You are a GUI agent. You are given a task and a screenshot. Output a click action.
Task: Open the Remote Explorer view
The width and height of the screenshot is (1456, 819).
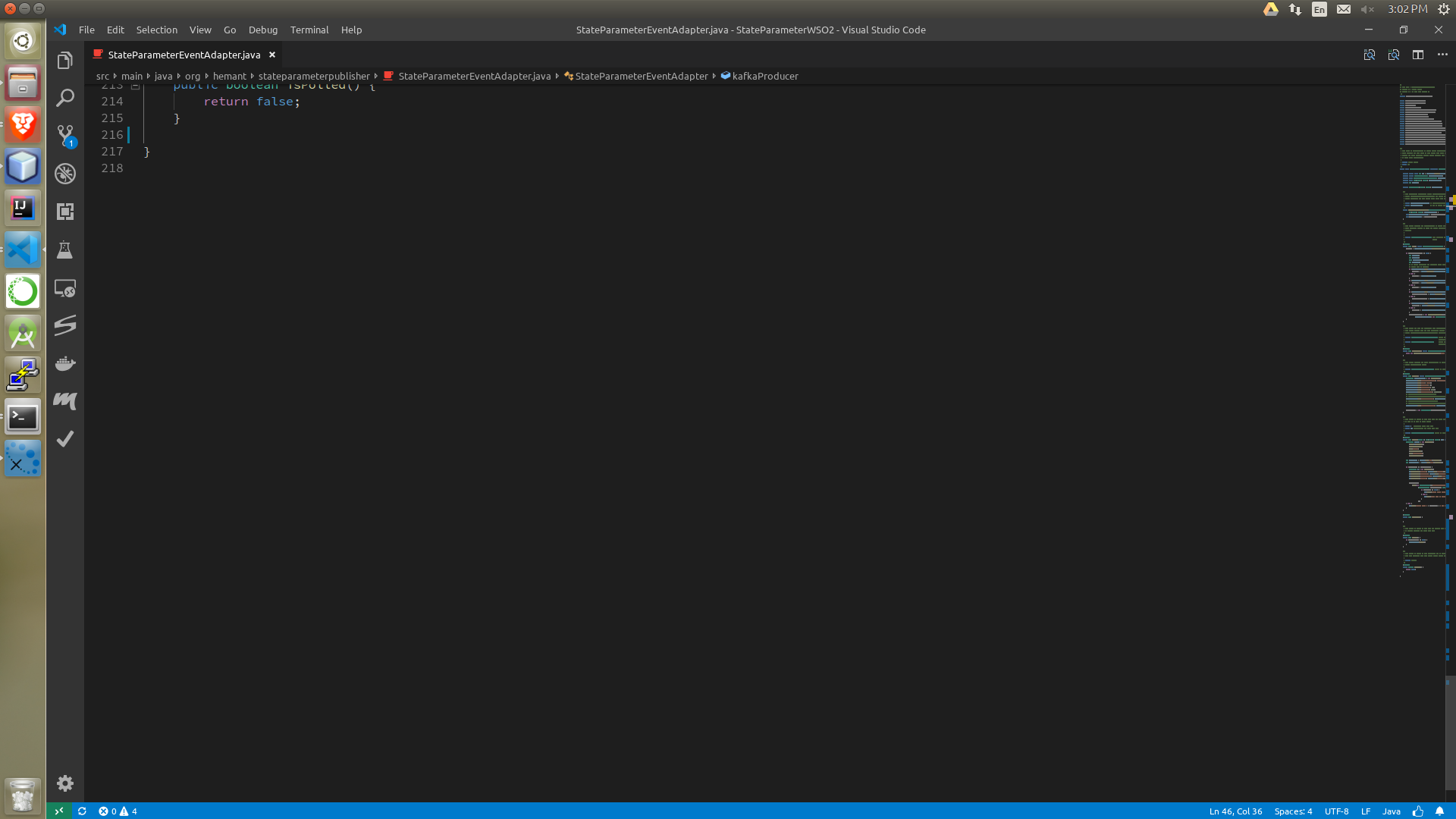[65, 289]
